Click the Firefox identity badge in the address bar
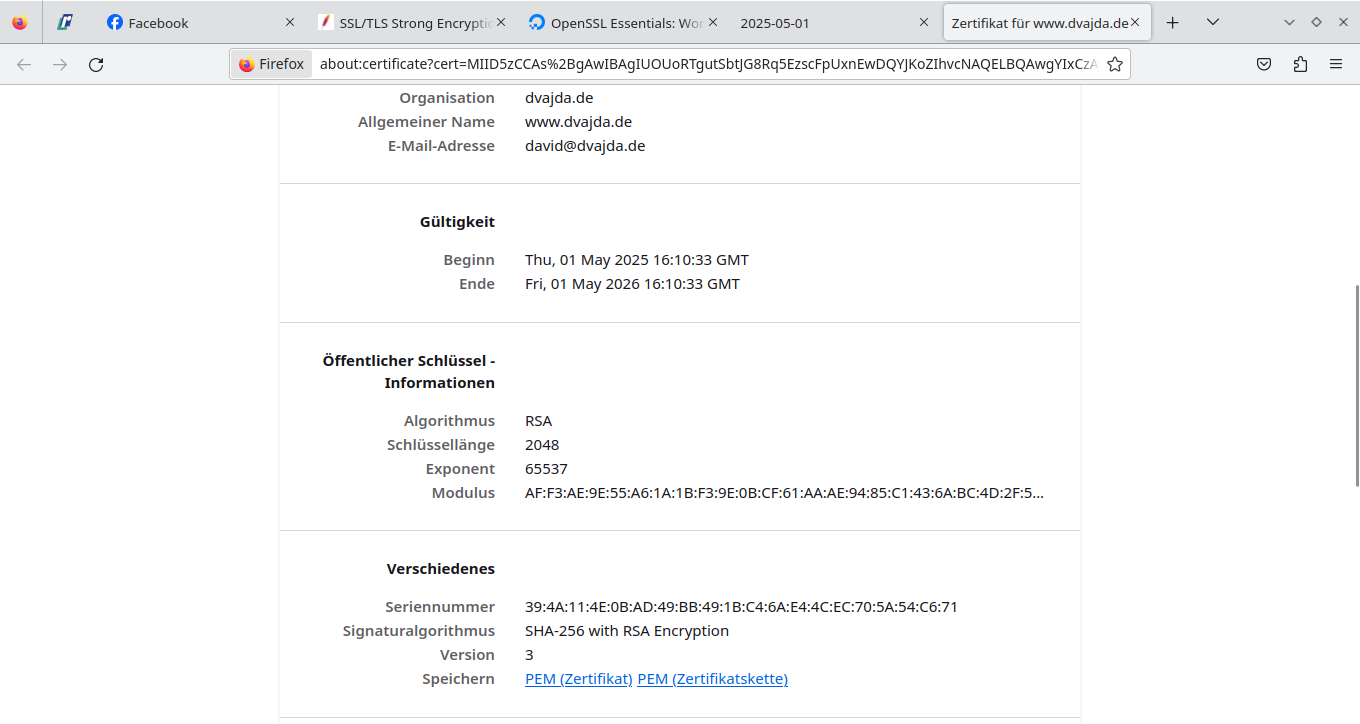Image resolution: width=1360 pixels, height=724 pixels. (x=272, y=64)
